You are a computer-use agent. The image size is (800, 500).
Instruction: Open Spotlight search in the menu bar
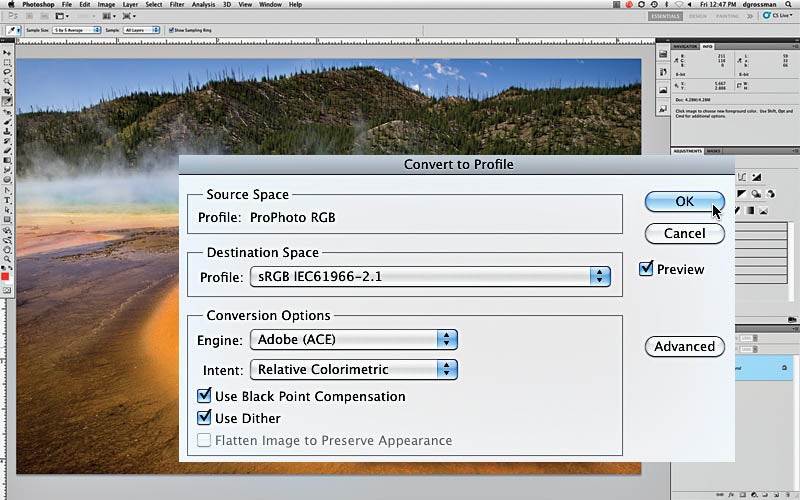click(789, 4)
